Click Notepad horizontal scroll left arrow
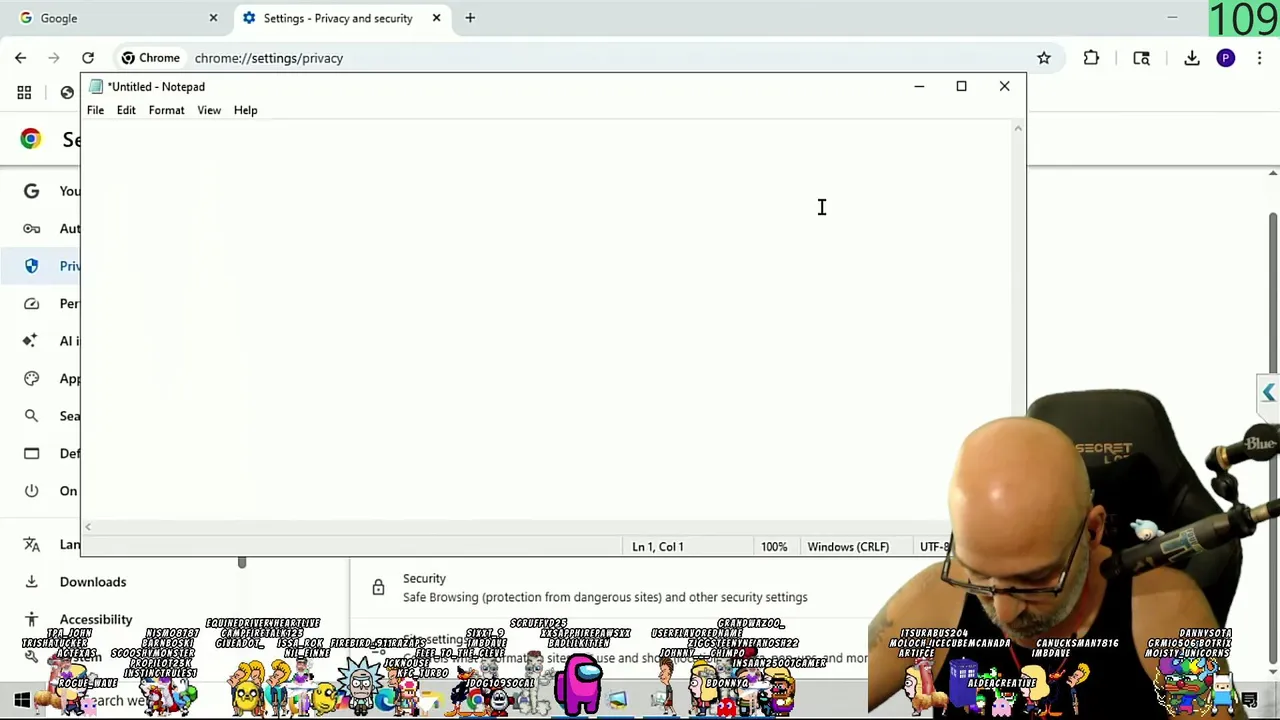The height and width of the screenshot is (720, 1280). click(x=88, y=527)
